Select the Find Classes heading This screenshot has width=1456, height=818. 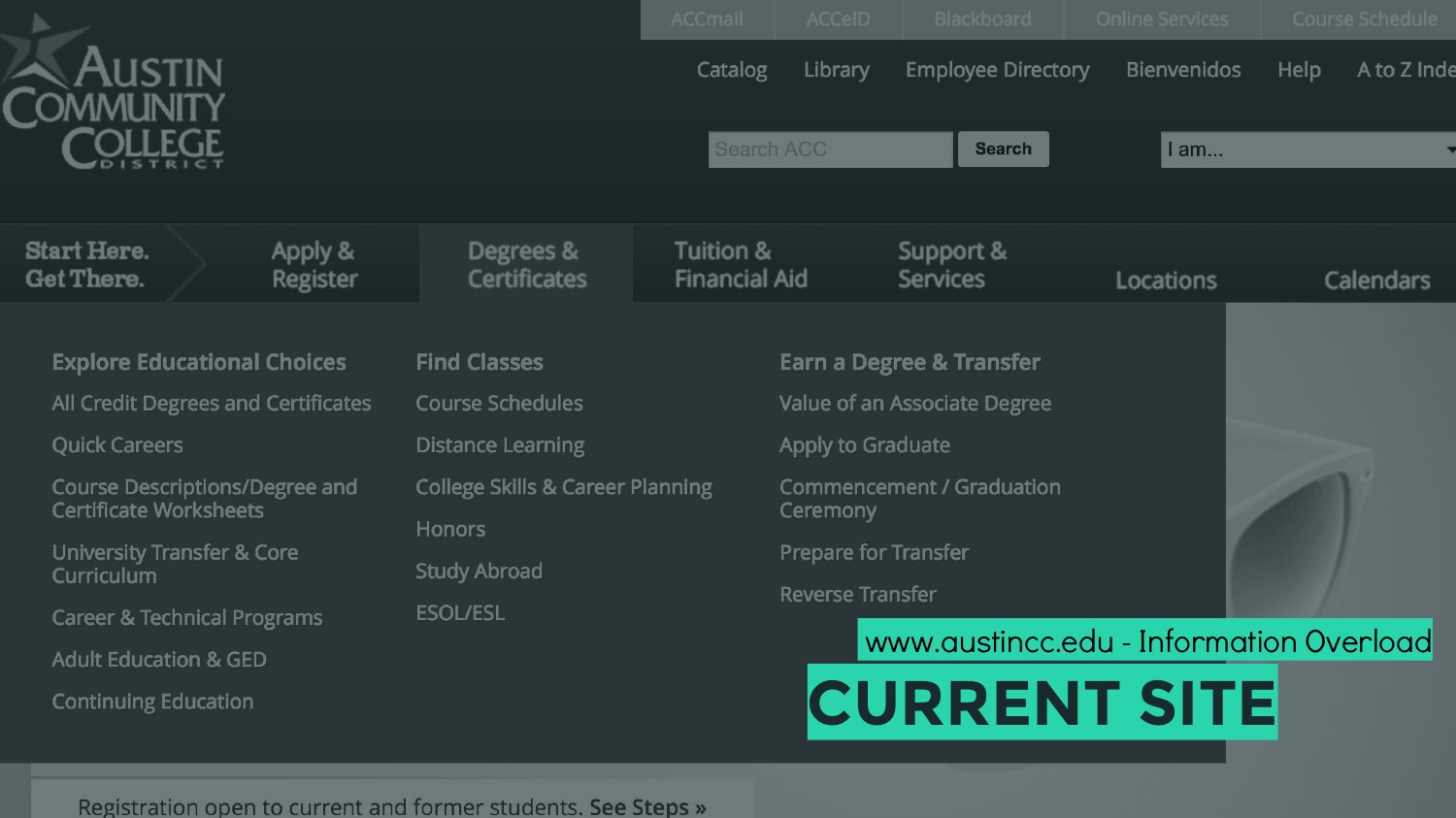[480, 362]
